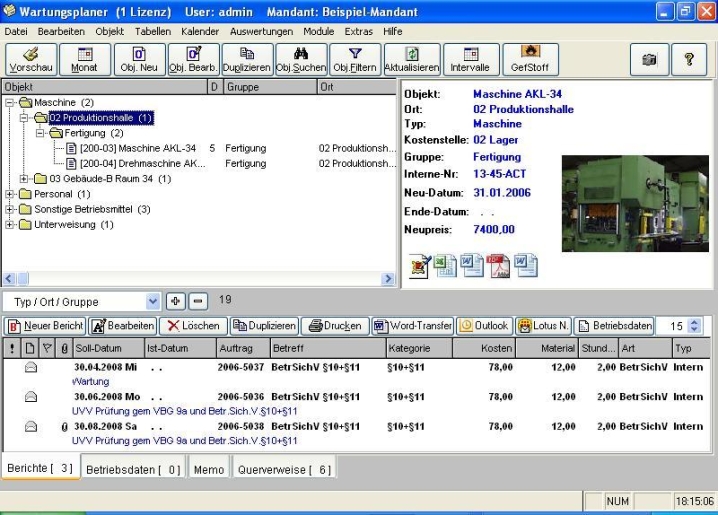Switch to the Querverweise tab
718x515 pixels.
(x=284, y=469)
